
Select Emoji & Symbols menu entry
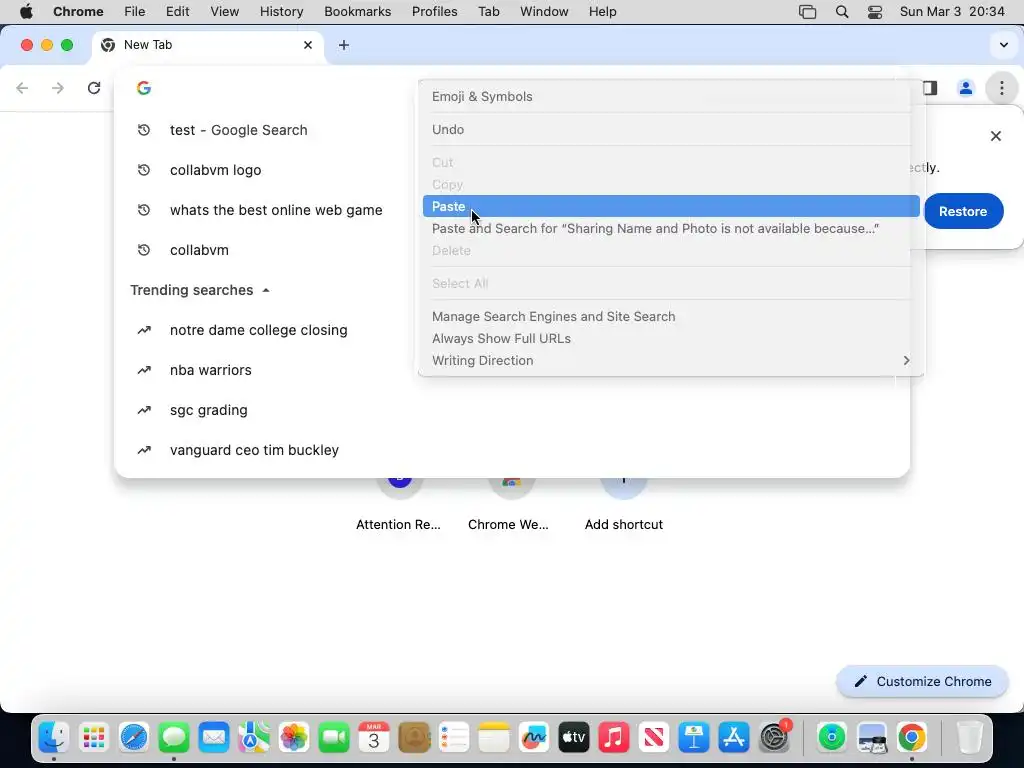pos(671,97)
